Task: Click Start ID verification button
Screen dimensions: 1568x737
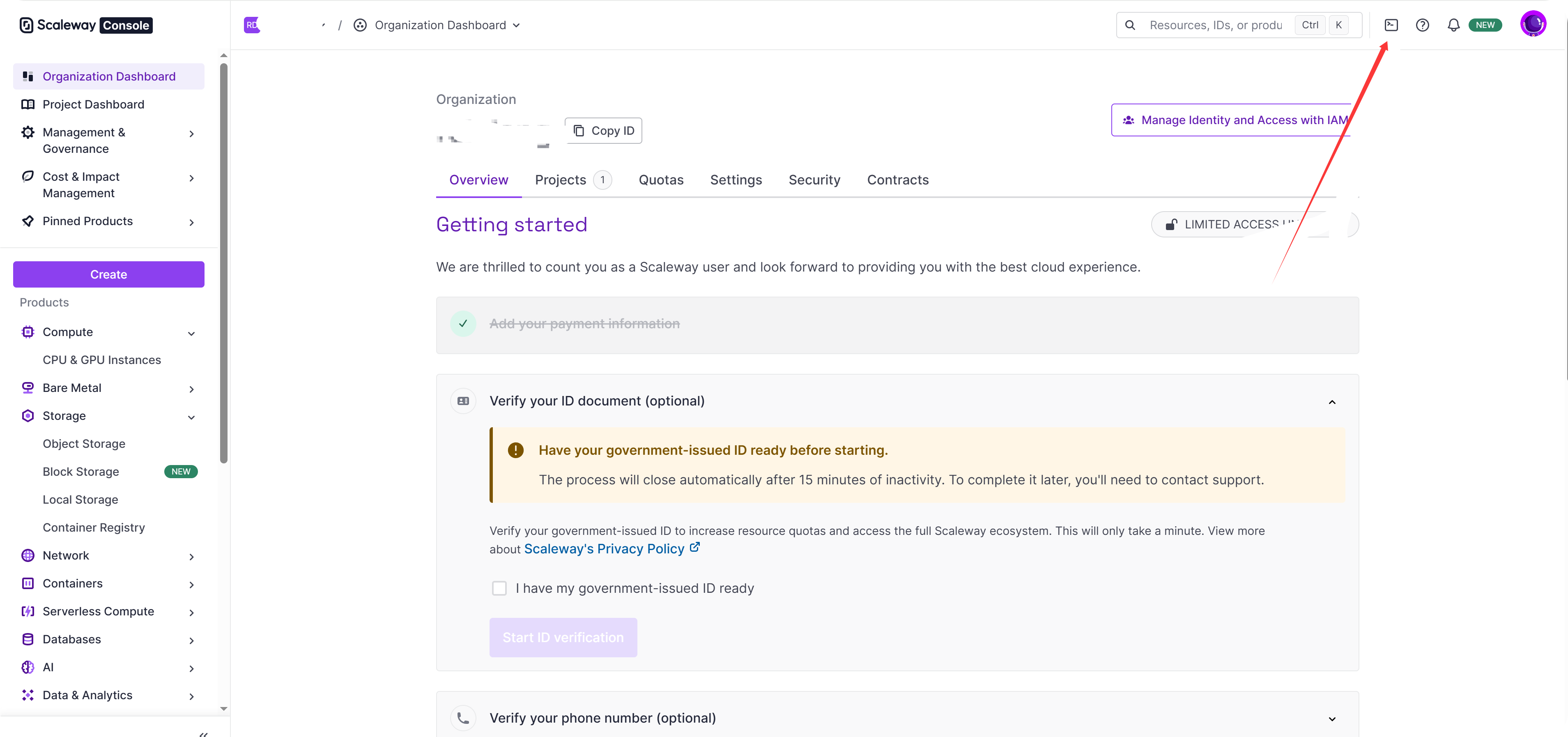Action: point(563,638)
